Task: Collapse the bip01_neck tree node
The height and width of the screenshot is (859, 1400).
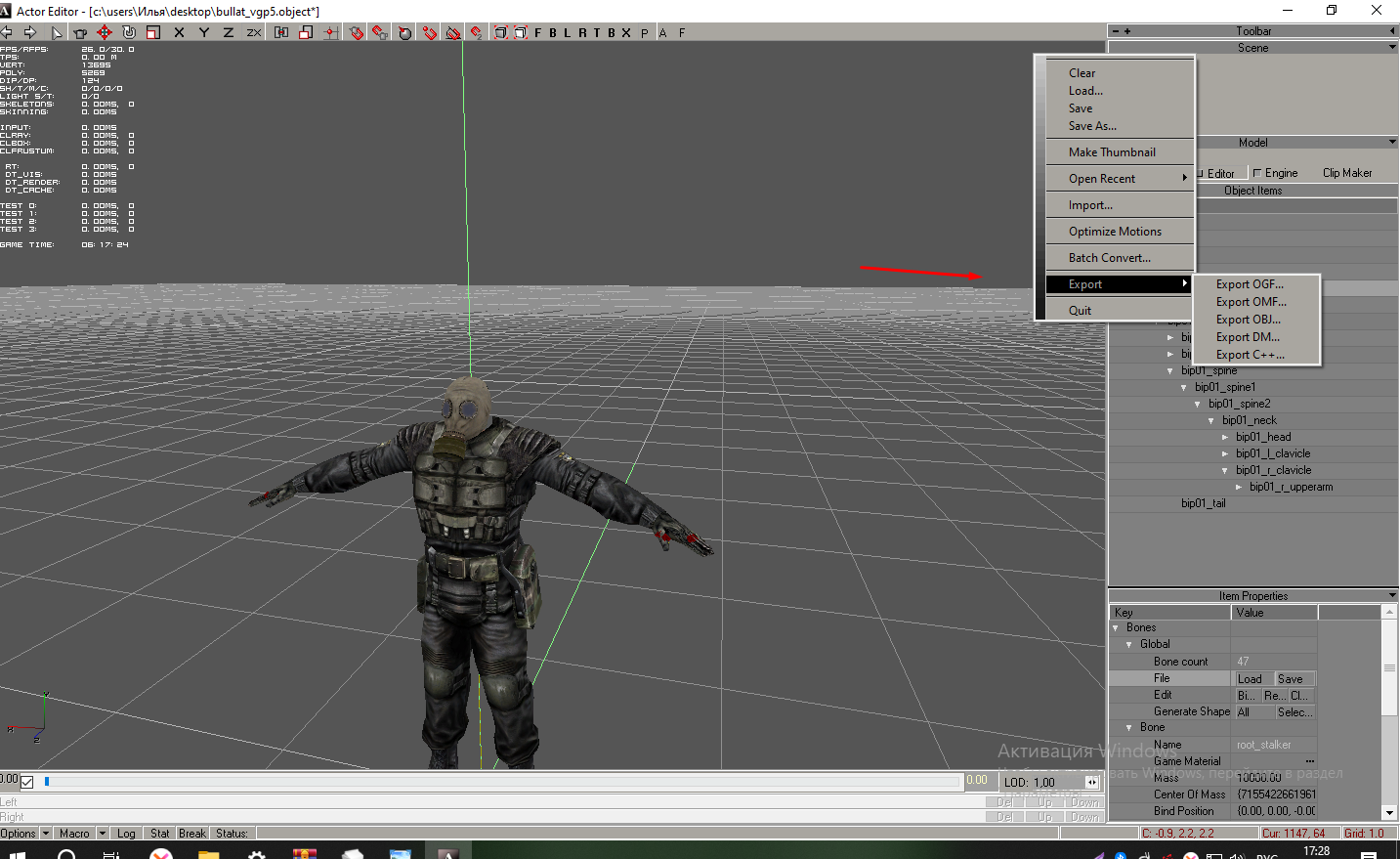Action: click(x=1211, y=421)
